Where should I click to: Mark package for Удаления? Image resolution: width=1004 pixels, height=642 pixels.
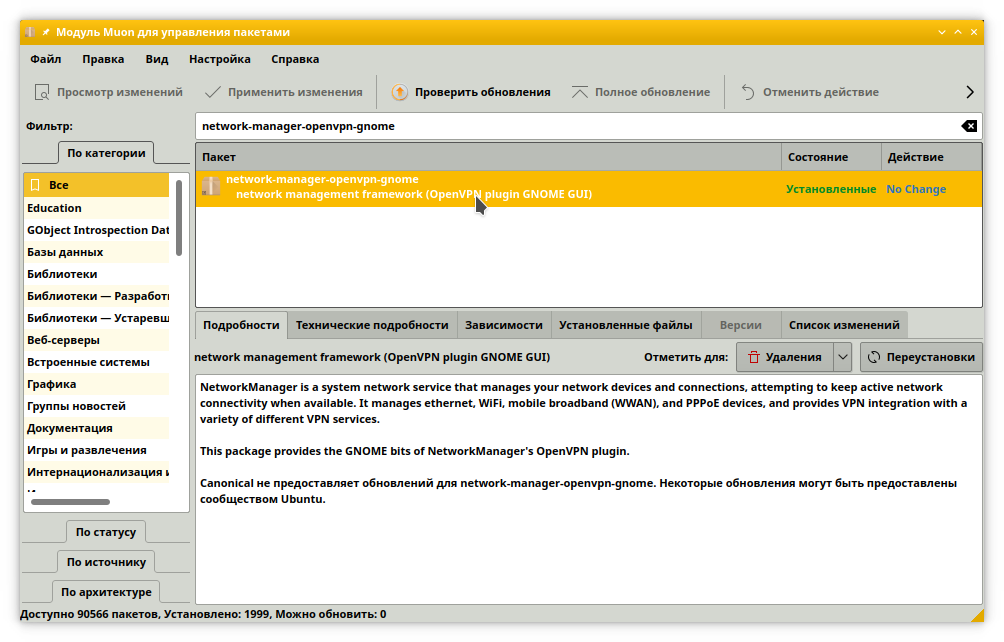click(785, 357)
